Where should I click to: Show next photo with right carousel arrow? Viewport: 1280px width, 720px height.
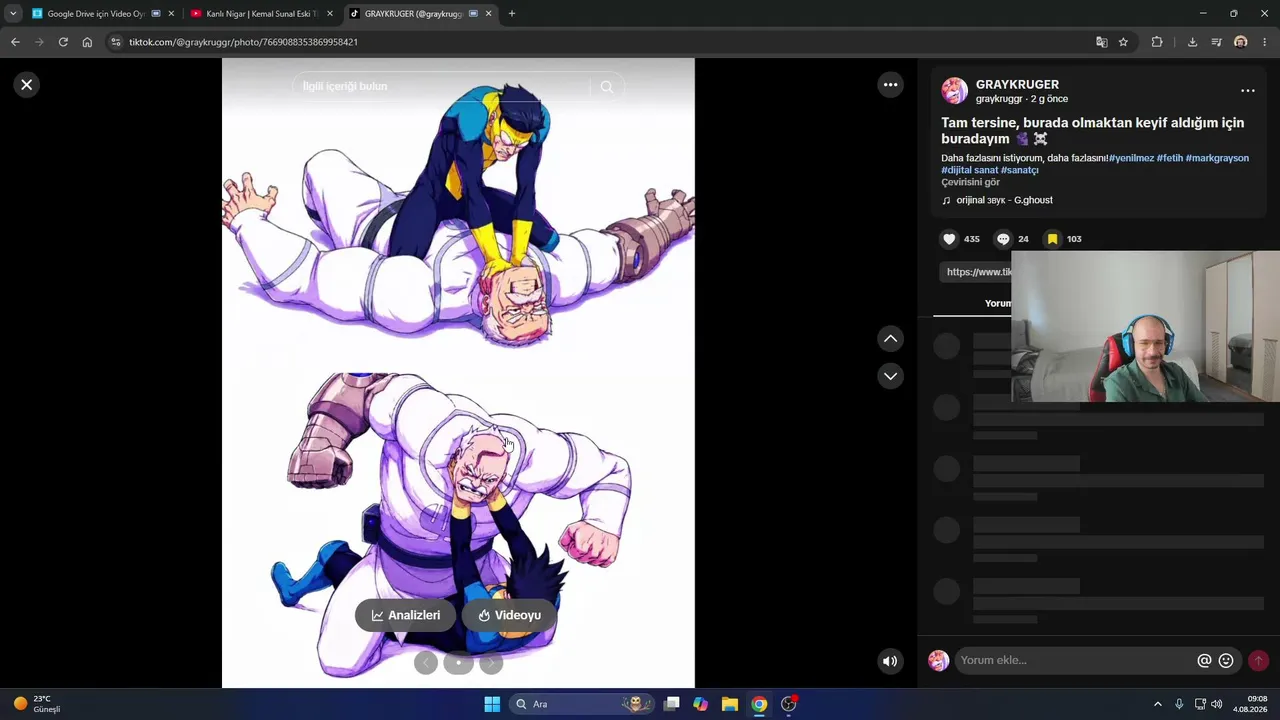(490, 662)
